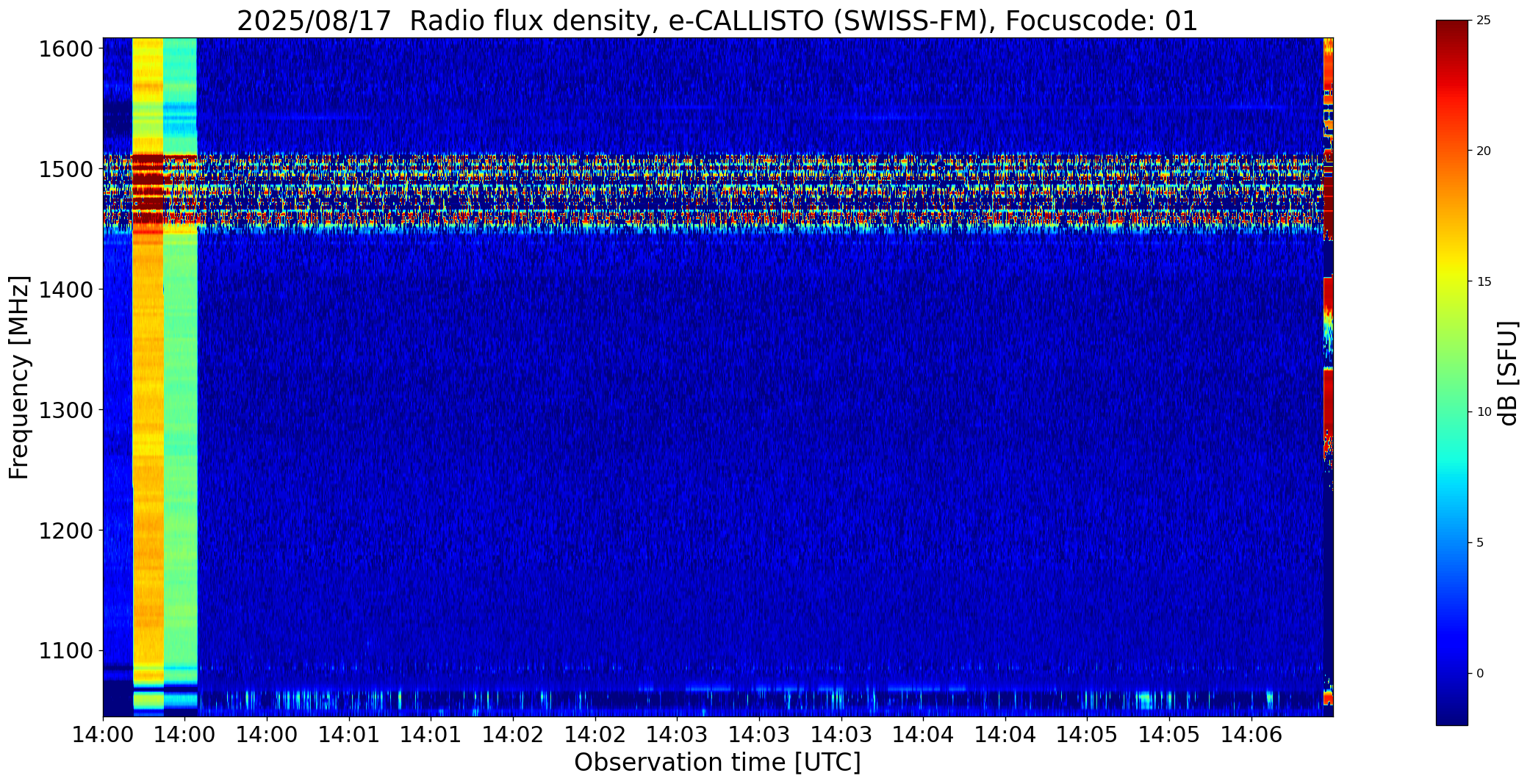1530x784 pixels.
Task: Click the 1200 frequency tick label
Action: 65,531
